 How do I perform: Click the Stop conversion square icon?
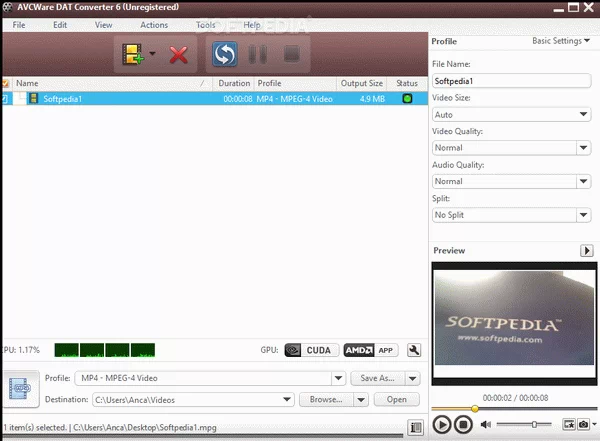click(292, 54)
